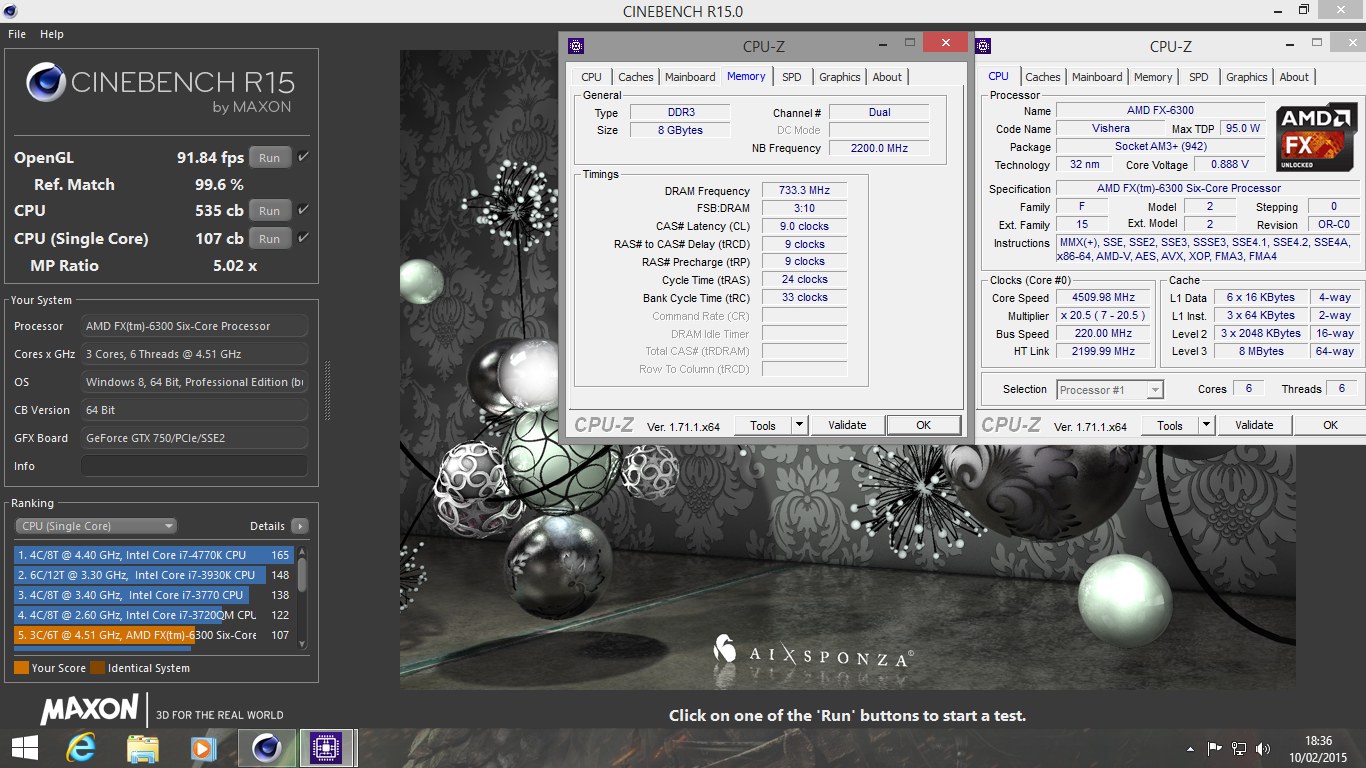This screenshot has height=768, width=1366.
Task: Click the ranking list vertical scrollbar
Action: (302, 596)
